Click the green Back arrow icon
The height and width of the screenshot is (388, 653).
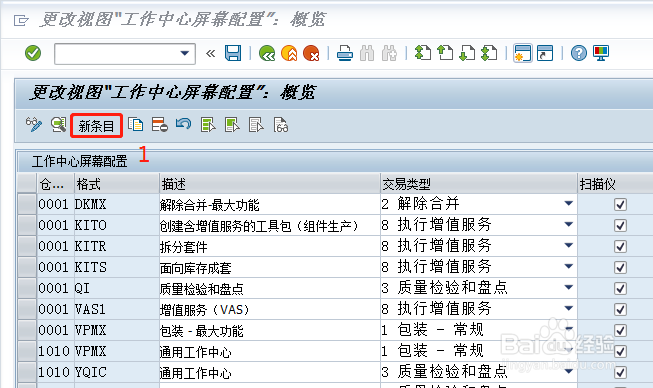pyautogui.click(x=267, y=53)
